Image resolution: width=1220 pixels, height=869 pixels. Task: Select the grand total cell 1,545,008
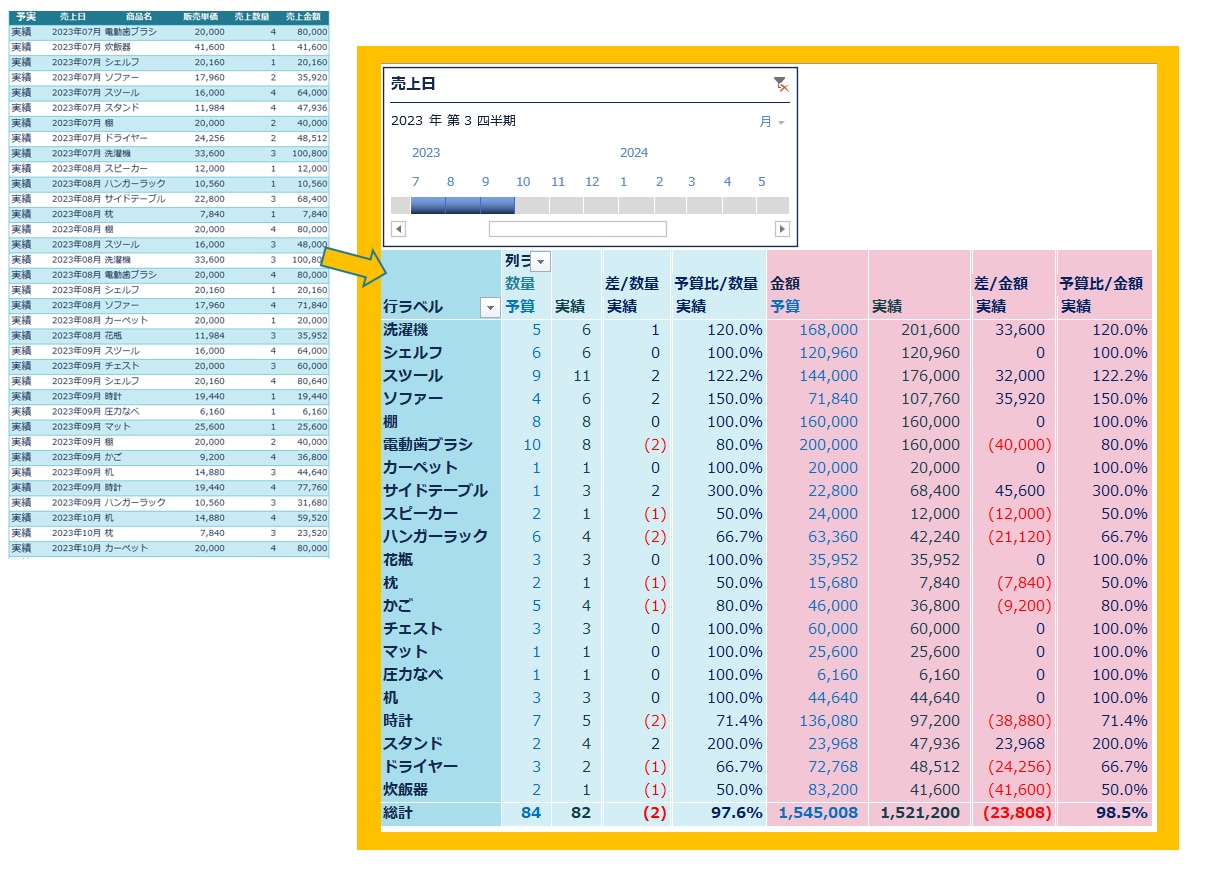point(818,813)
